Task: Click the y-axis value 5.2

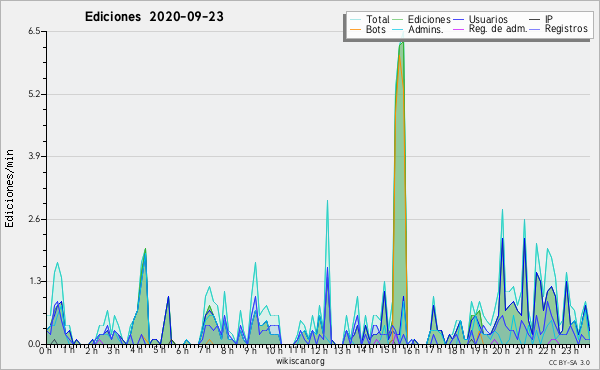Action: coord(34,94)
